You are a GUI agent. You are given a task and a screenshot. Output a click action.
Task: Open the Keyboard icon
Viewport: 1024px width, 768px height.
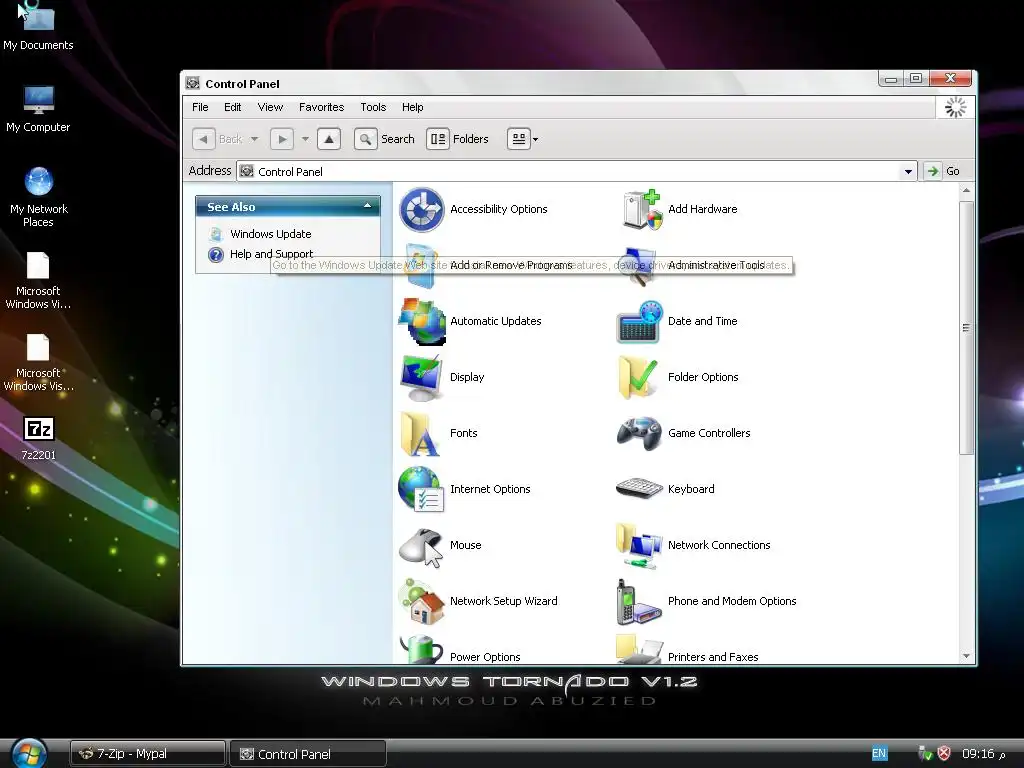click(639, 488)
